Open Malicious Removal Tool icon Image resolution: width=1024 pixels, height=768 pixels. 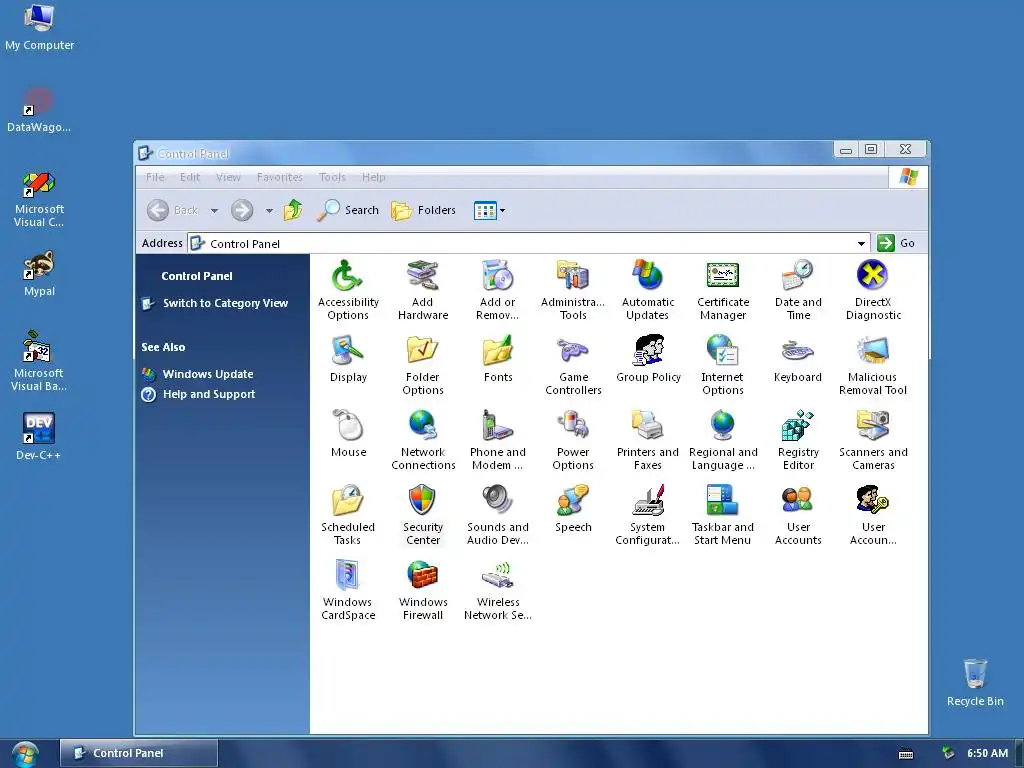pos(872,364)
